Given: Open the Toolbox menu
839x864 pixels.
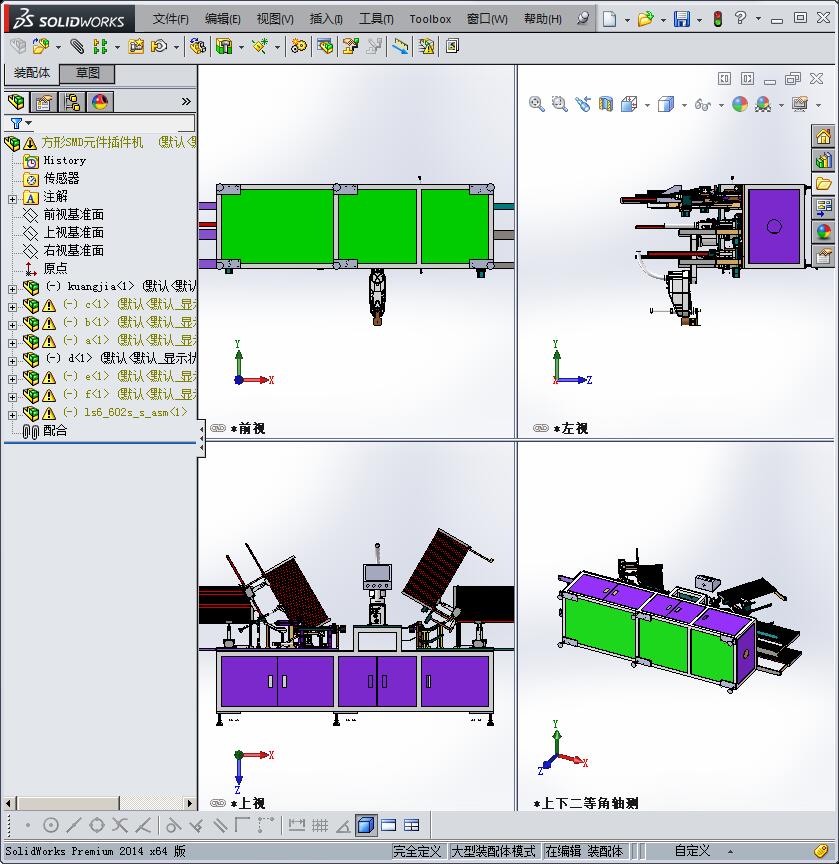Looking at the screenshot, I should pos(430,19).
